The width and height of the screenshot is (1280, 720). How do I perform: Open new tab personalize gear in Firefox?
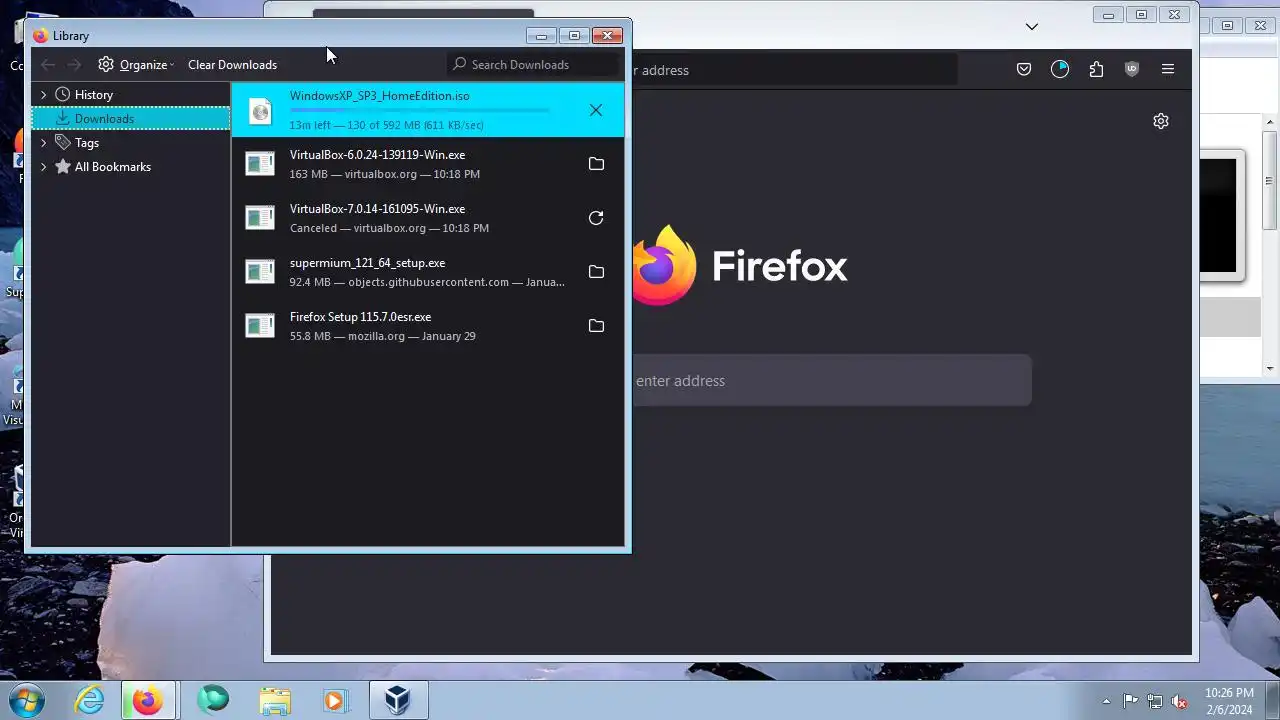point(1161,121)
